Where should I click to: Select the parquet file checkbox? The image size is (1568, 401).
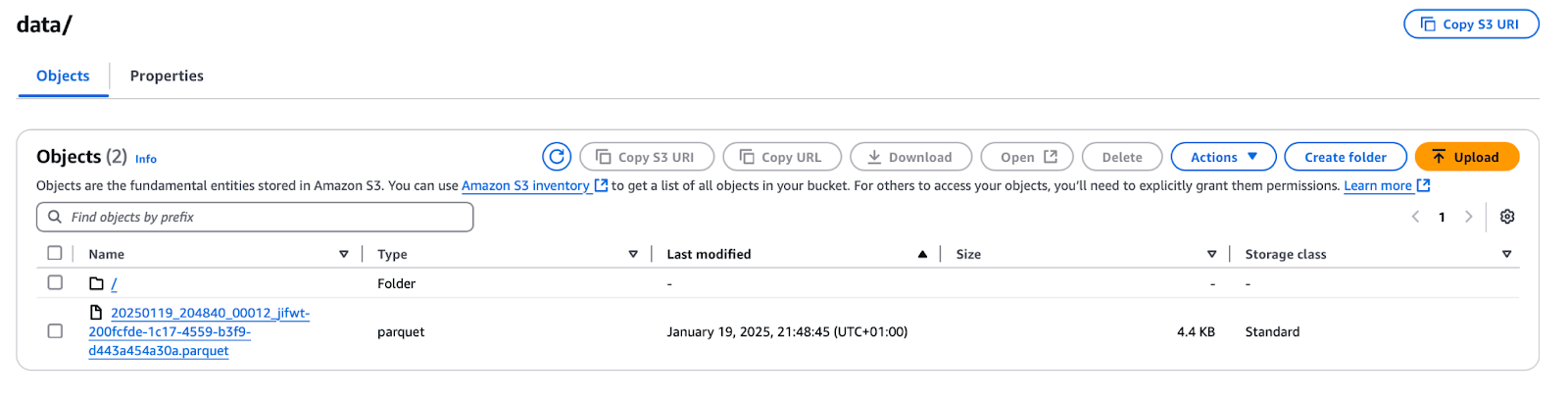click(x=55, y=331)
